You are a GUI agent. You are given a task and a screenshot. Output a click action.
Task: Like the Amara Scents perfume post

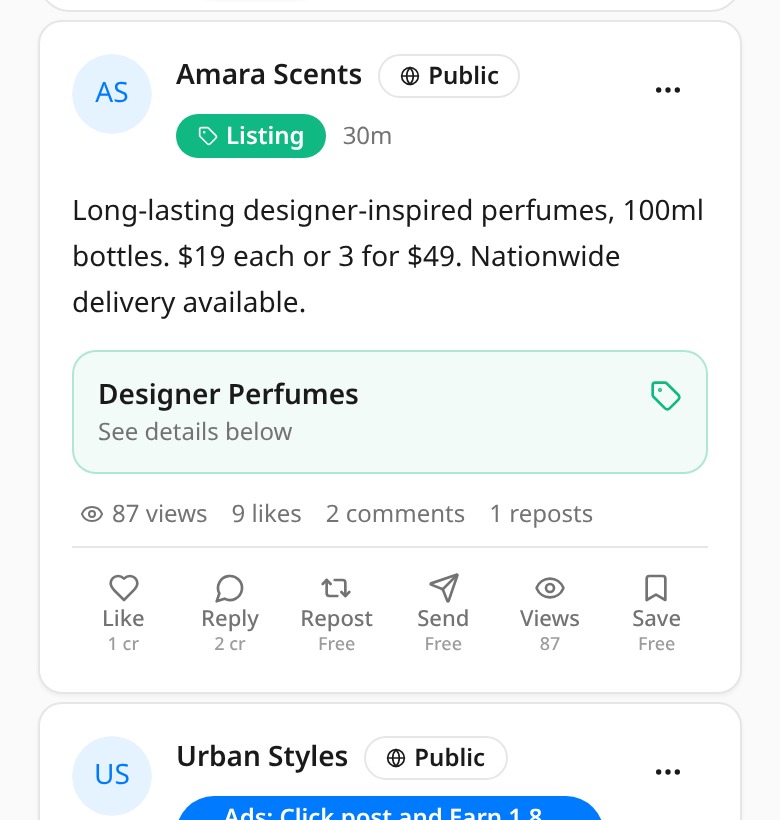[123, 613]
